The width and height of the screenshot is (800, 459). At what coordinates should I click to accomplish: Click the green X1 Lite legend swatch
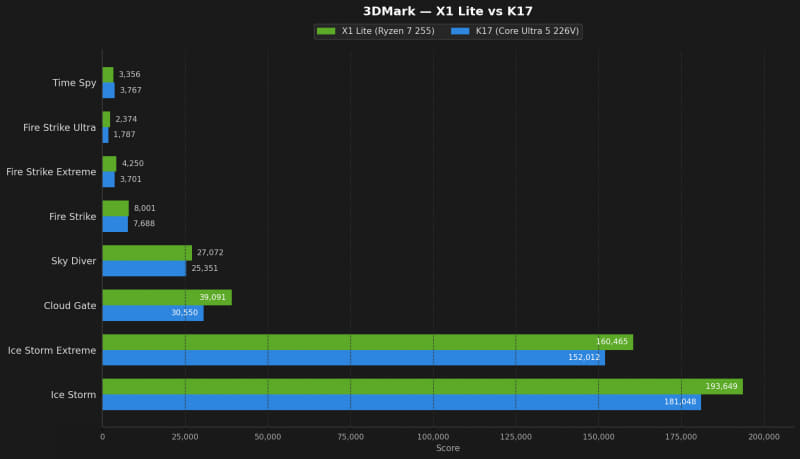coord(326,31)
